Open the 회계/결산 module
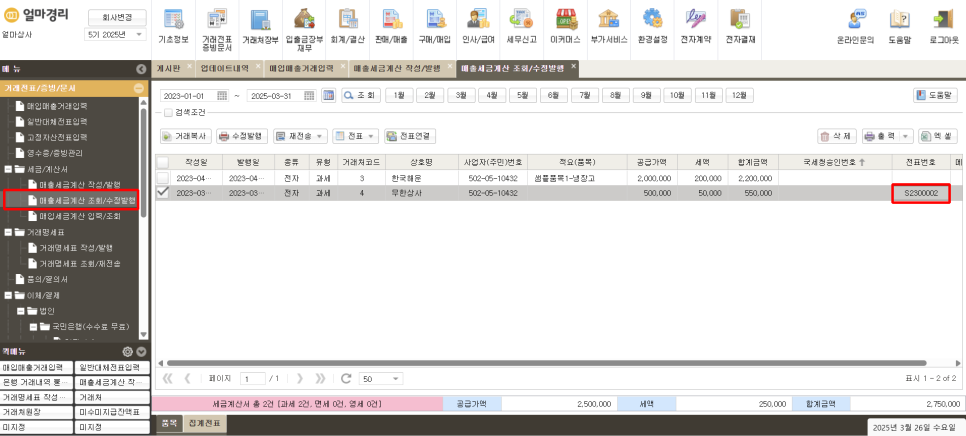 point(348,26)
